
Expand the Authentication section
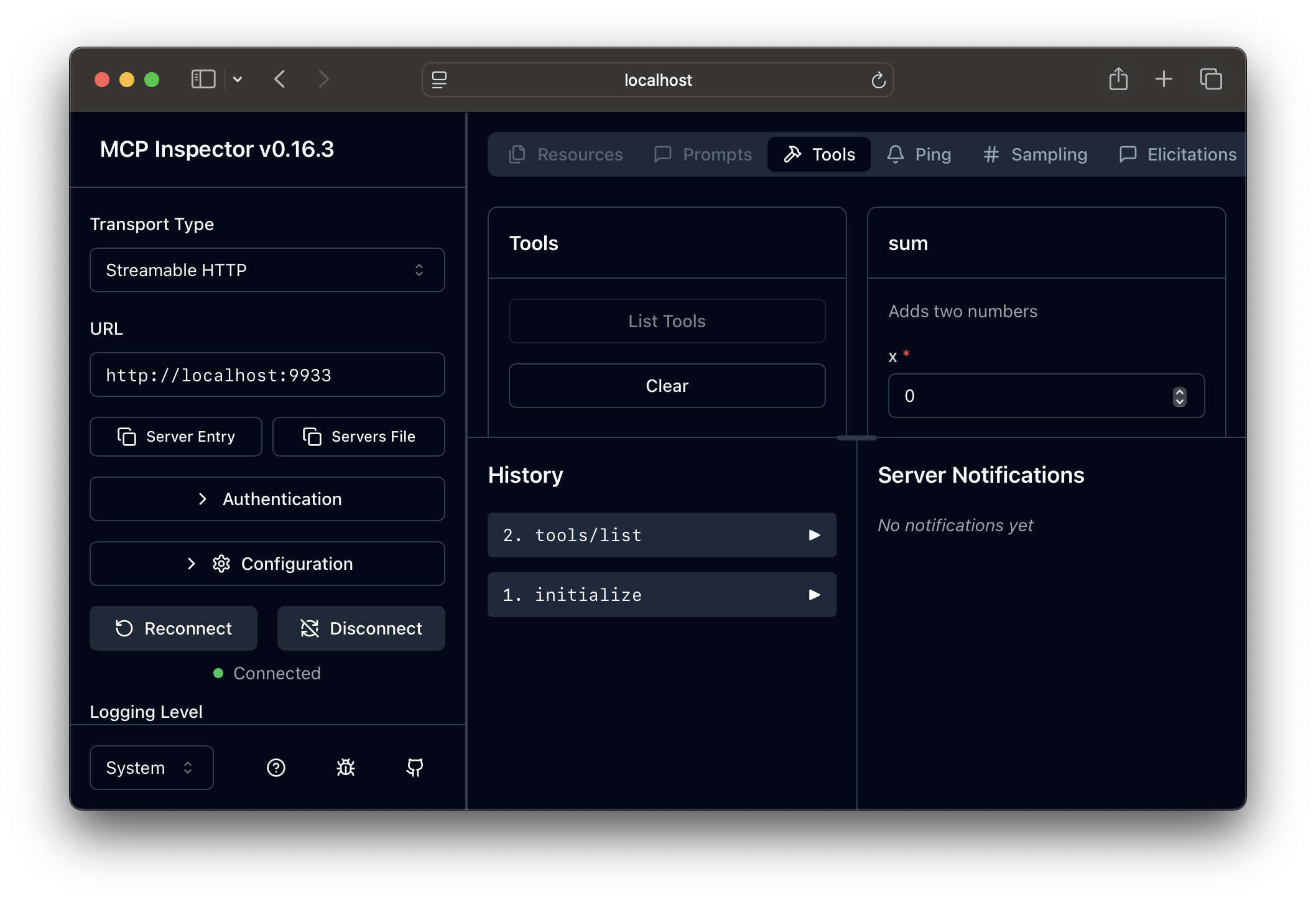[267, 499]
